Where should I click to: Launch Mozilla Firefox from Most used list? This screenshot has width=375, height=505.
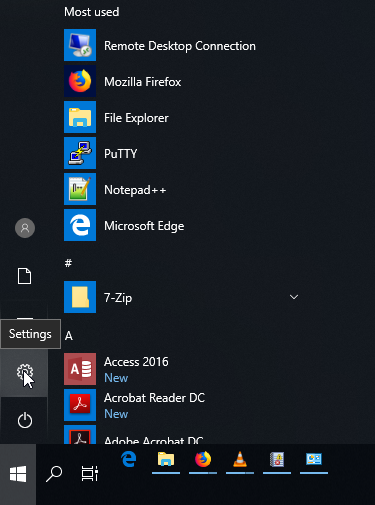click(80, 81)
